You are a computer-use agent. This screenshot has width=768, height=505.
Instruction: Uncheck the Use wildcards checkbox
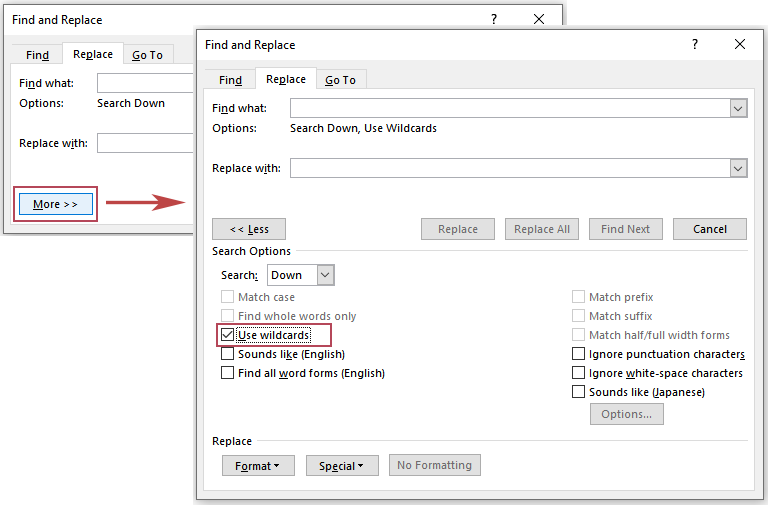click(228, 335)
